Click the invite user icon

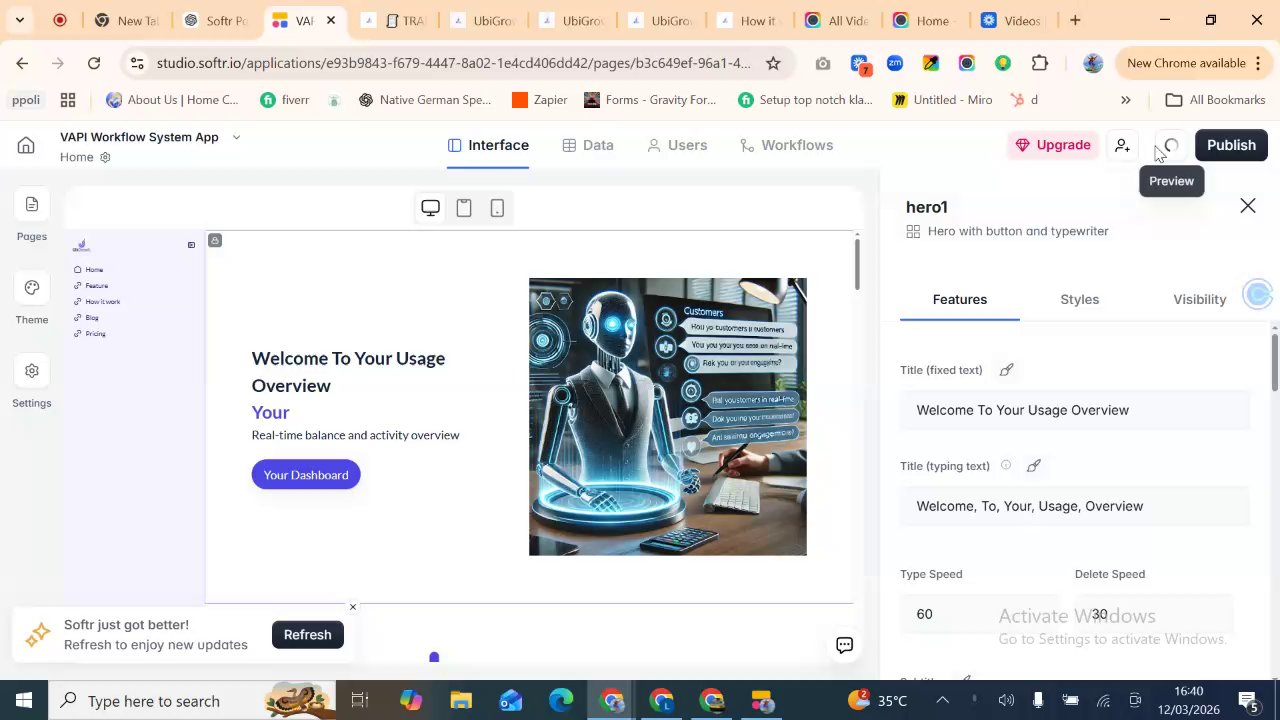point(1122,146)
